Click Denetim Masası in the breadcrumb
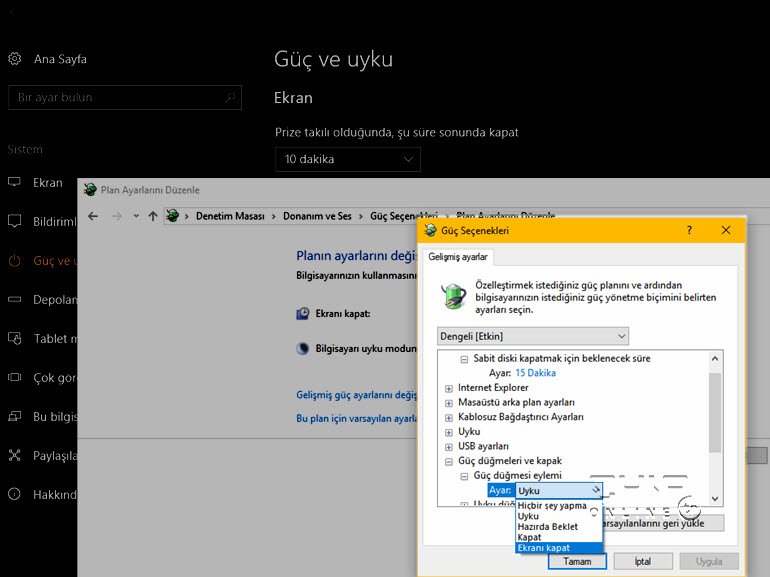The image size is (770, 577). pos(230,216)
